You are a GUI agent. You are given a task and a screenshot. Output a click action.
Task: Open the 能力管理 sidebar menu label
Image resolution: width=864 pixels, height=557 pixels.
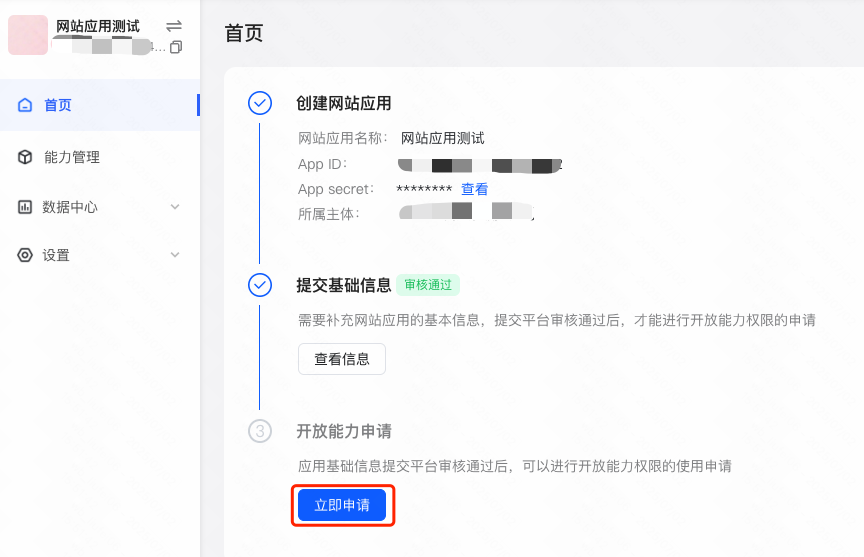click(x=72, y=157)
